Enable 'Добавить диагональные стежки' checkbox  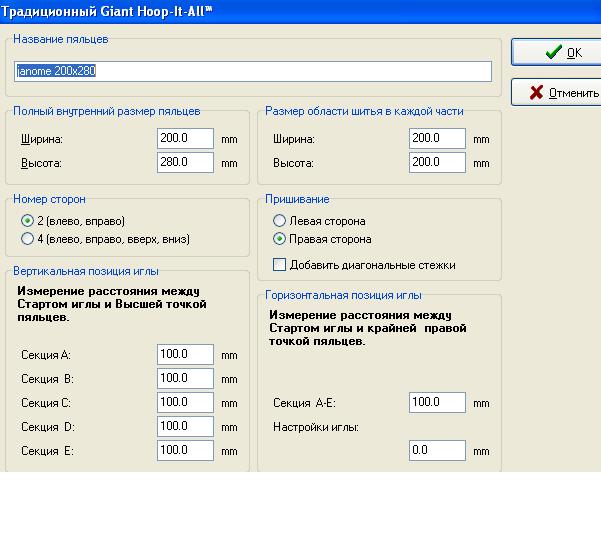pyautogui.click(x=280, y=265)
